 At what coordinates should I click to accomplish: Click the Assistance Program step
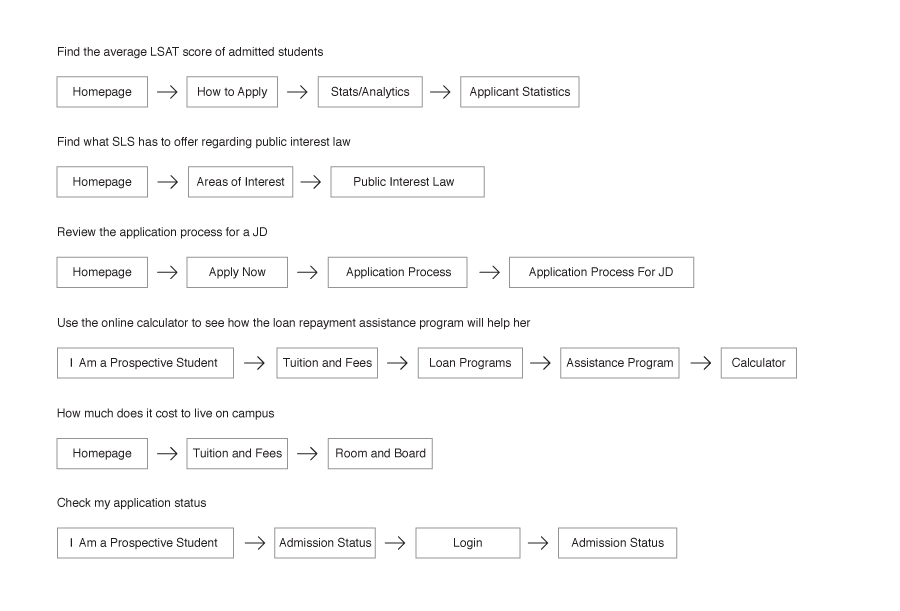[x=620, y=363]
